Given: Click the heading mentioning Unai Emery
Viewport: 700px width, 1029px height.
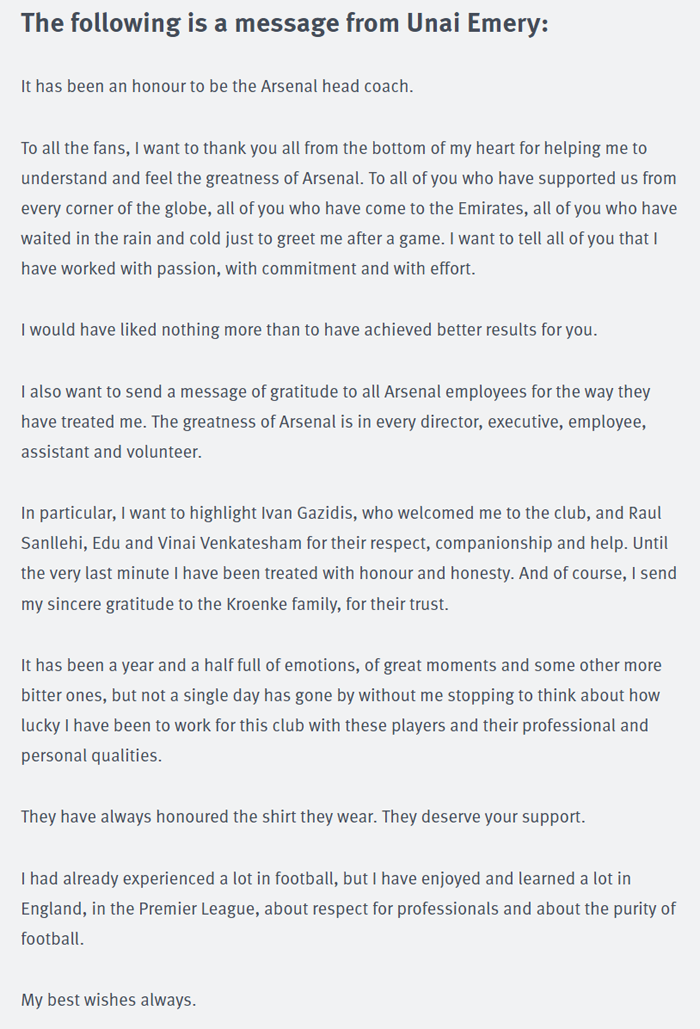Looking at the screenshot, I should [x=284, y=24].
